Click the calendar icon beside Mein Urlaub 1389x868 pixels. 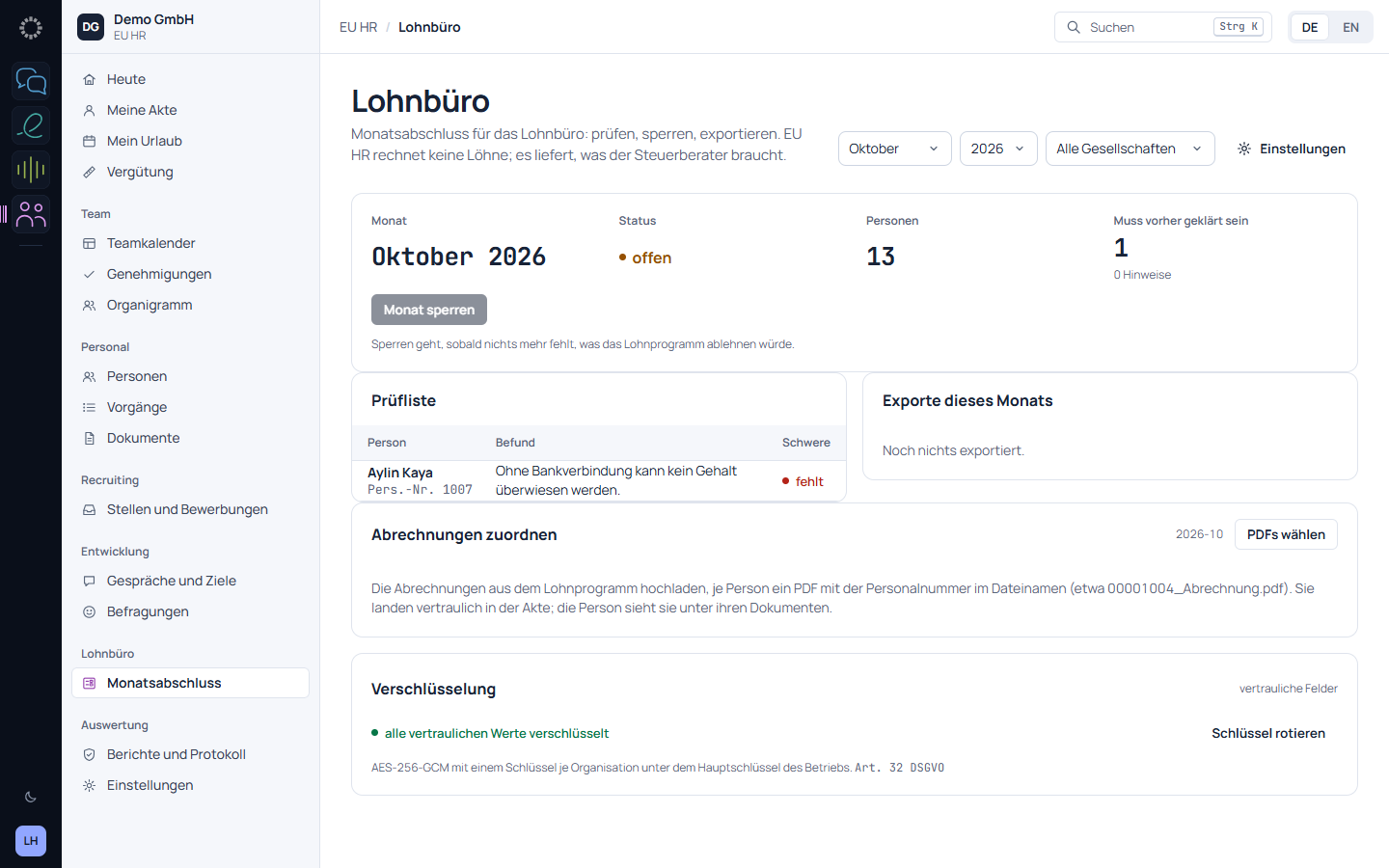[90, 141]
